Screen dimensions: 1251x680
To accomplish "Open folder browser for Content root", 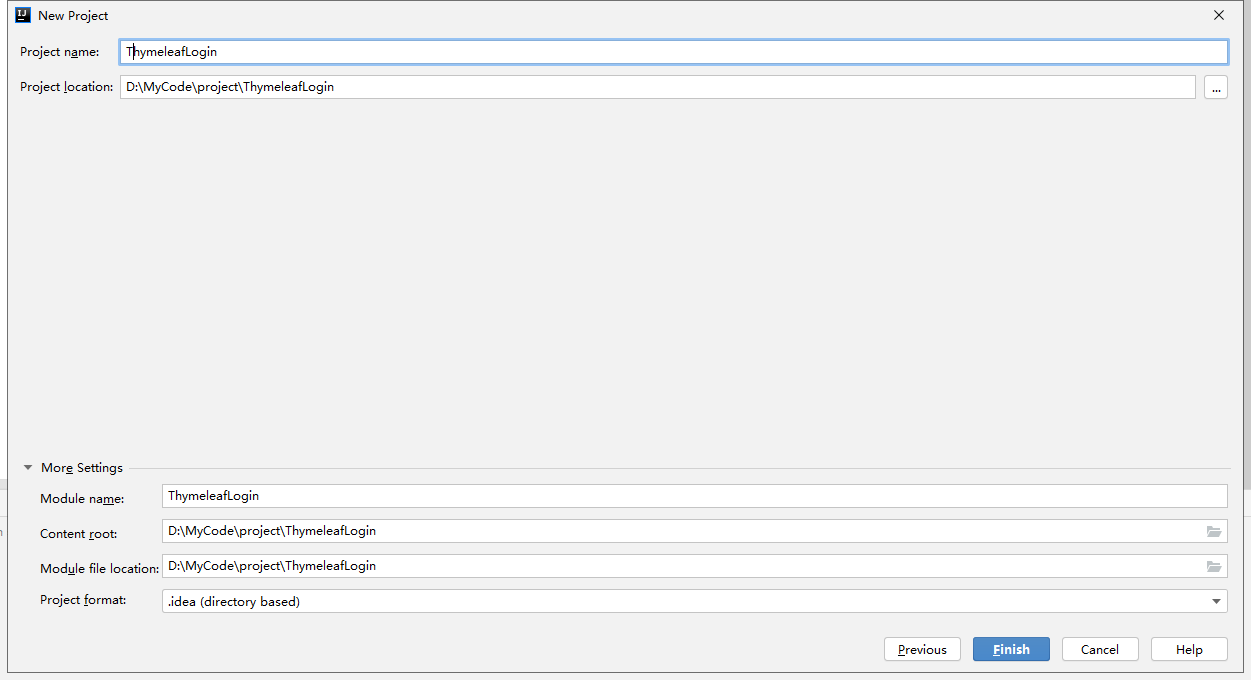I will (1214, 531).
